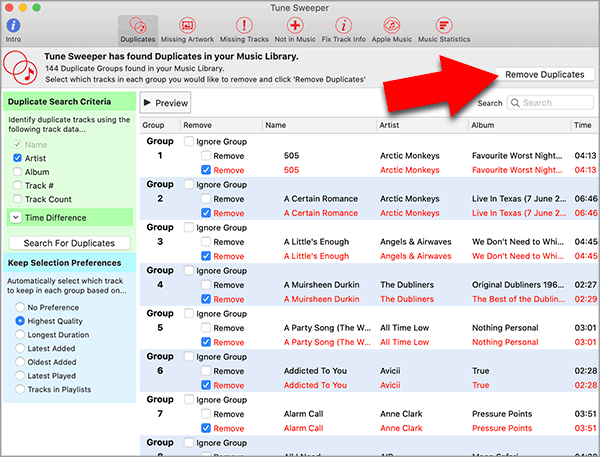Image resolution: width=600 pixels, height=457 pixels.
Task: Click the disabled Name criteria checkbox
Action: (x=17, y=144)
